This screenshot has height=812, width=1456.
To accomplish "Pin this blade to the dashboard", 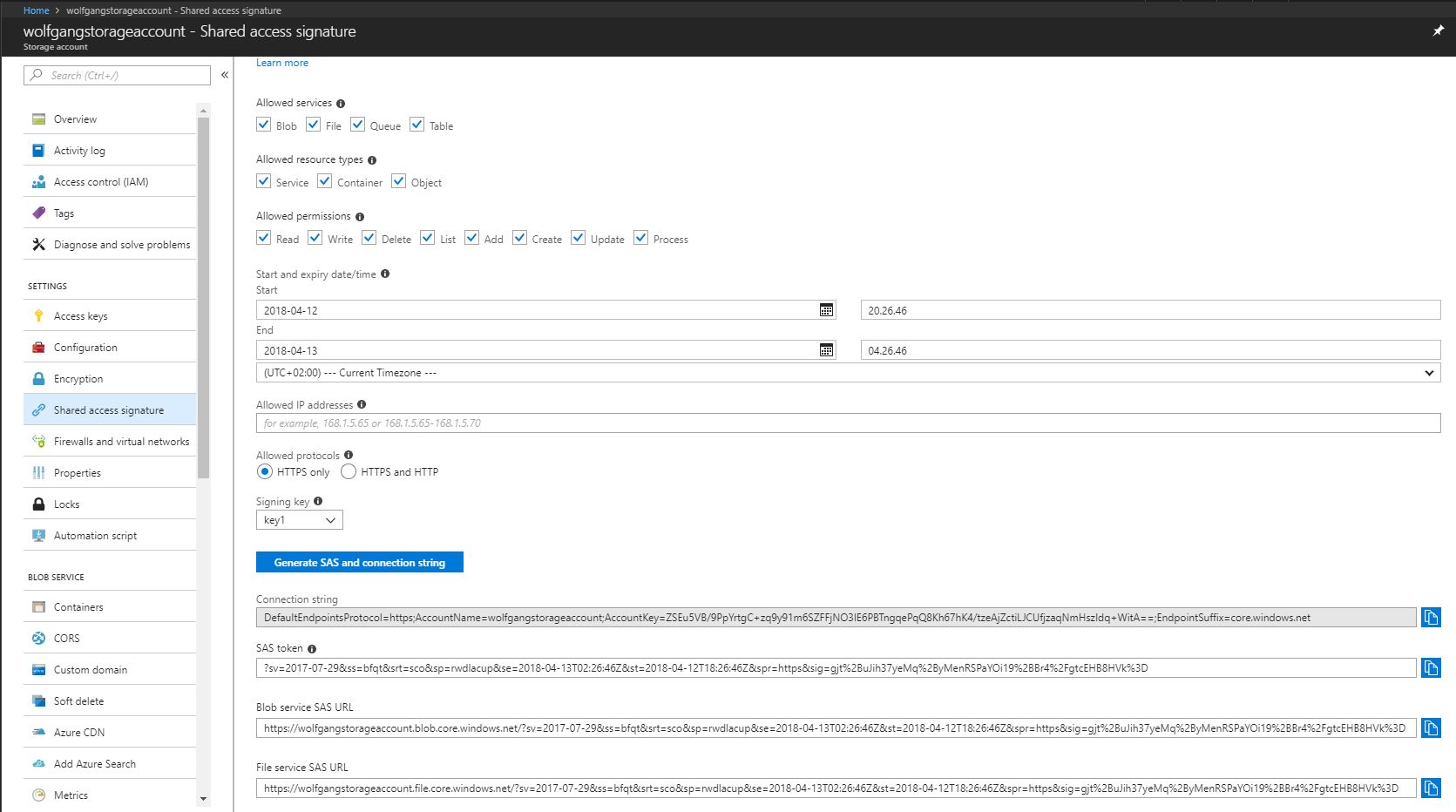I will pos(1437,29).
